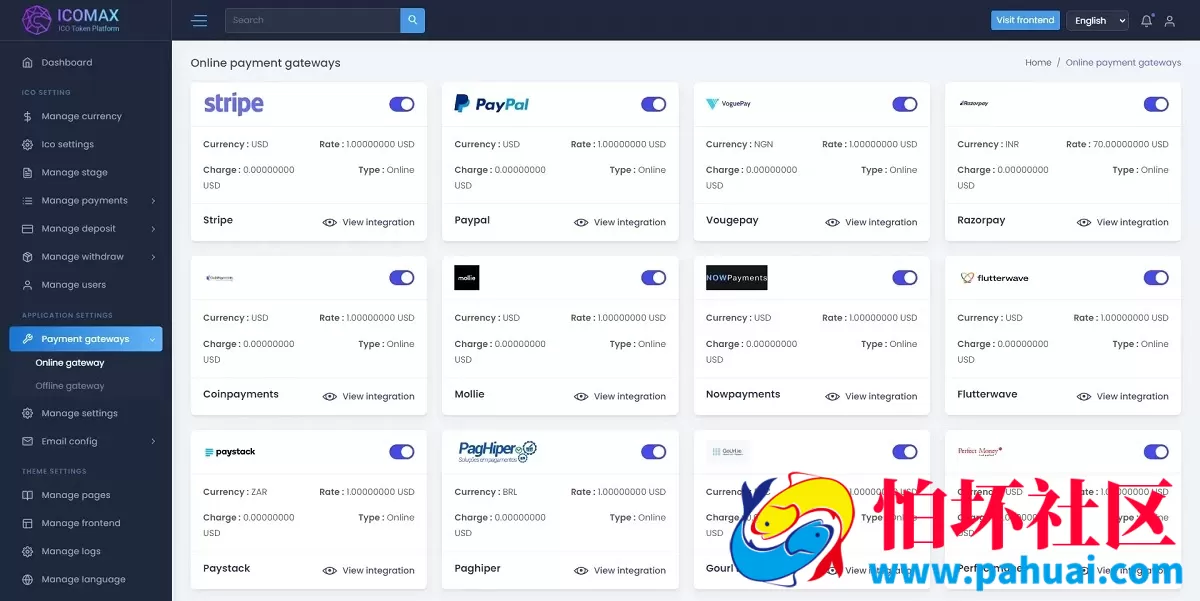Viewport: 1200px width, 601px height.
Task: Disable the Nowpayments gateway toggle
Action: [905, 278]
